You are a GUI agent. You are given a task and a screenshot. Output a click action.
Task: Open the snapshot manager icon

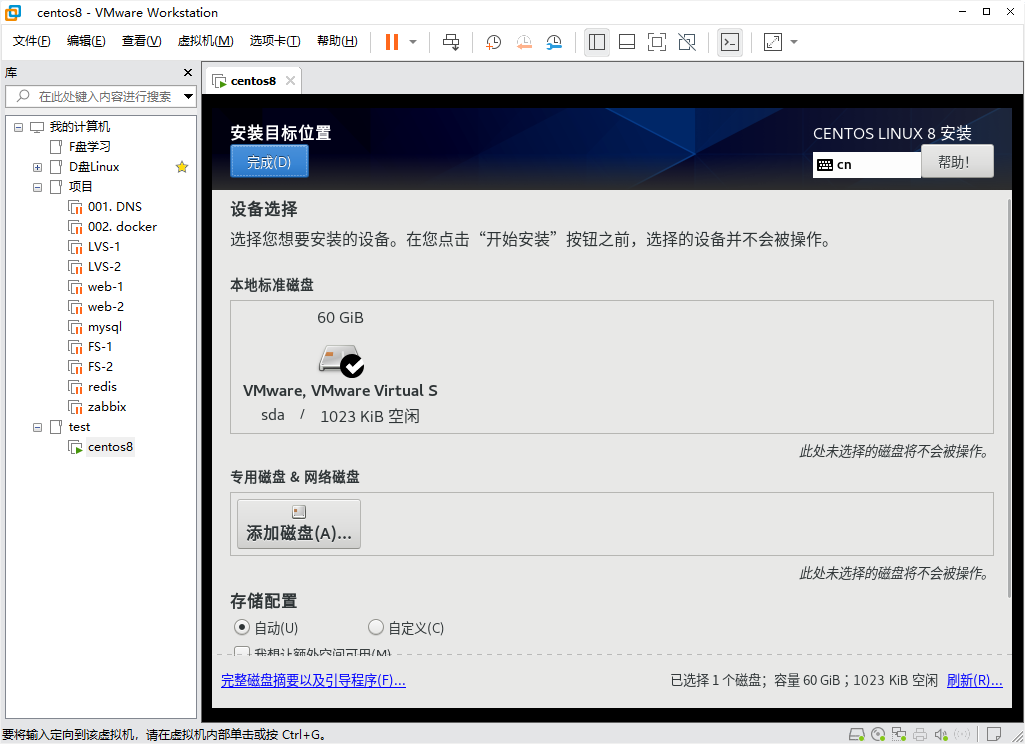tap(554, 42)
